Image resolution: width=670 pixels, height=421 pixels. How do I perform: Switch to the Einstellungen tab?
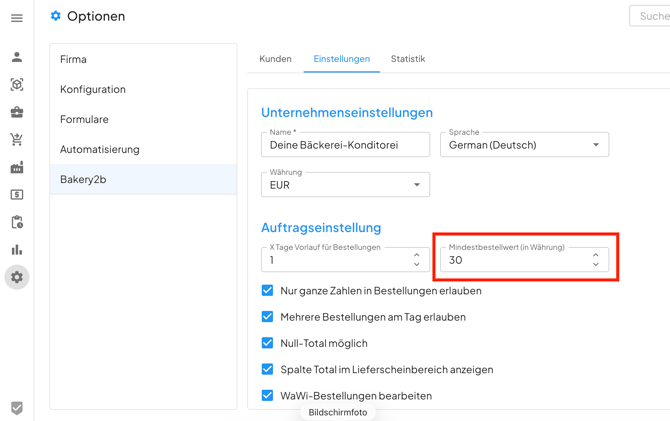(342, 59)
